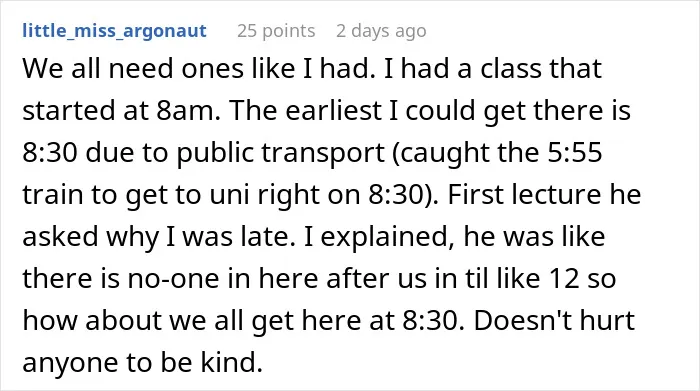700x391 pixels.
Task: Open the little_miss_argonaut user profile
Action: coord(114,31)
